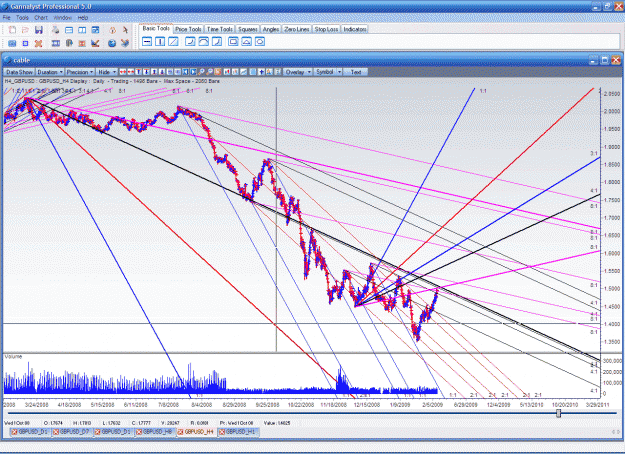Open the Hide dropdown
Image resolution: width=625 pixels, height=454 pixels.
[x=107, y=72]
